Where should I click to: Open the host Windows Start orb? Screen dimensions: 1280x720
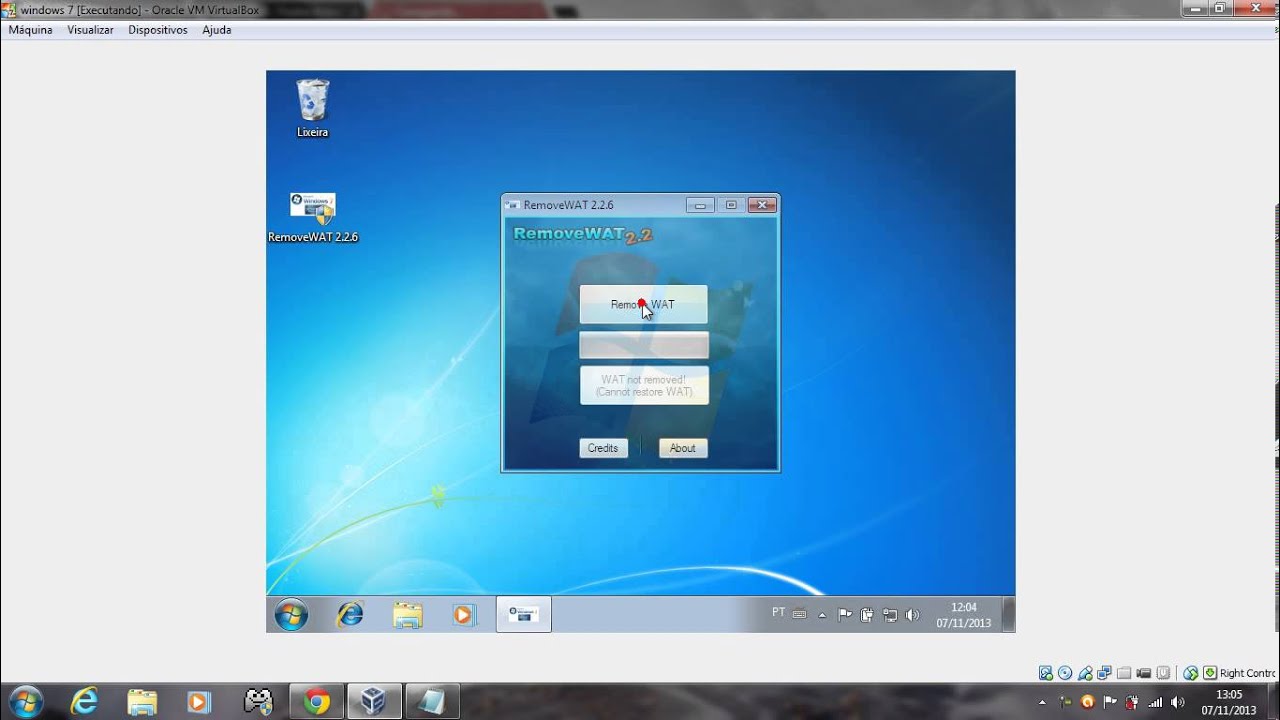point(25,702)
